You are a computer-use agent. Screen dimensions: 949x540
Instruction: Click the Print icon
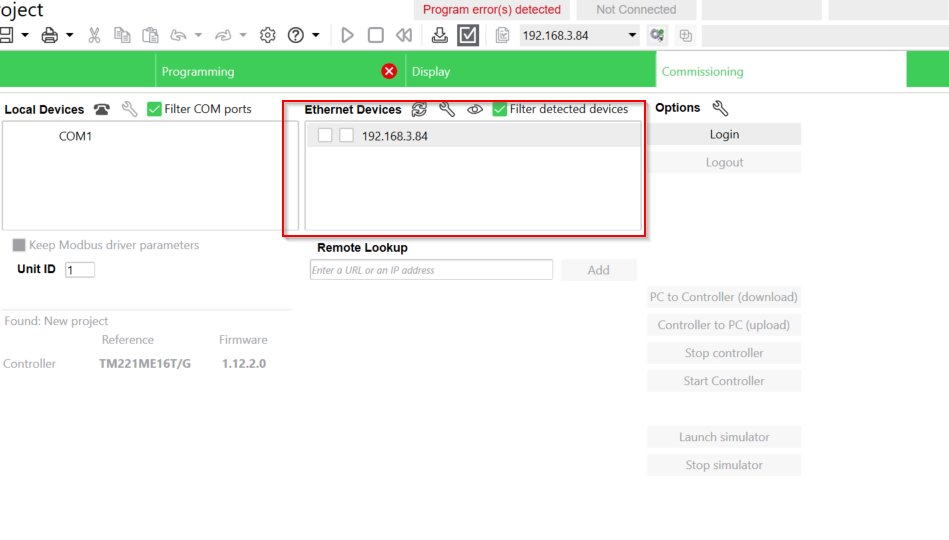pos(50,35)
